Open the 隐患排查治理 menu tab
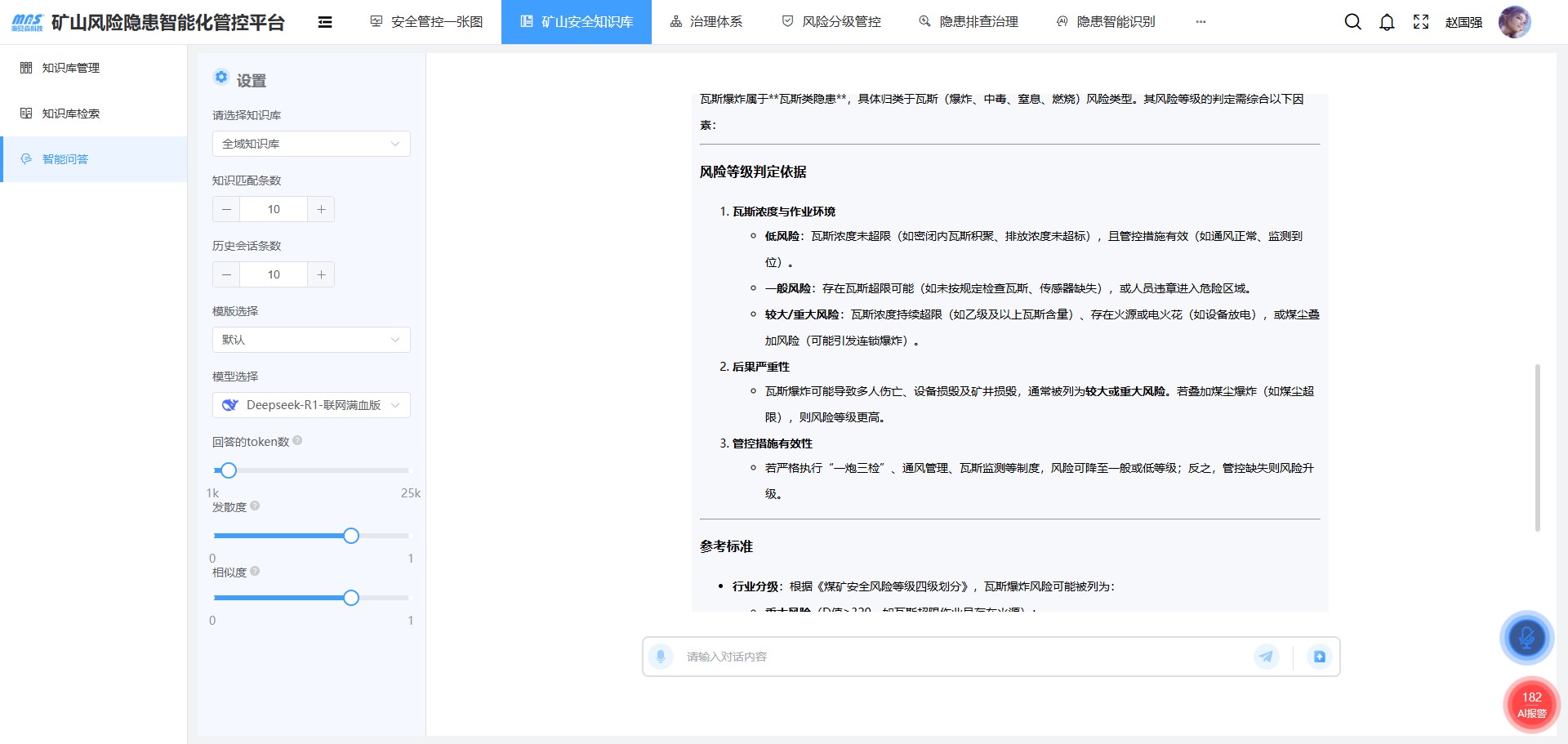Screen dimensions: 1568x744 click(x=969, y=22)
